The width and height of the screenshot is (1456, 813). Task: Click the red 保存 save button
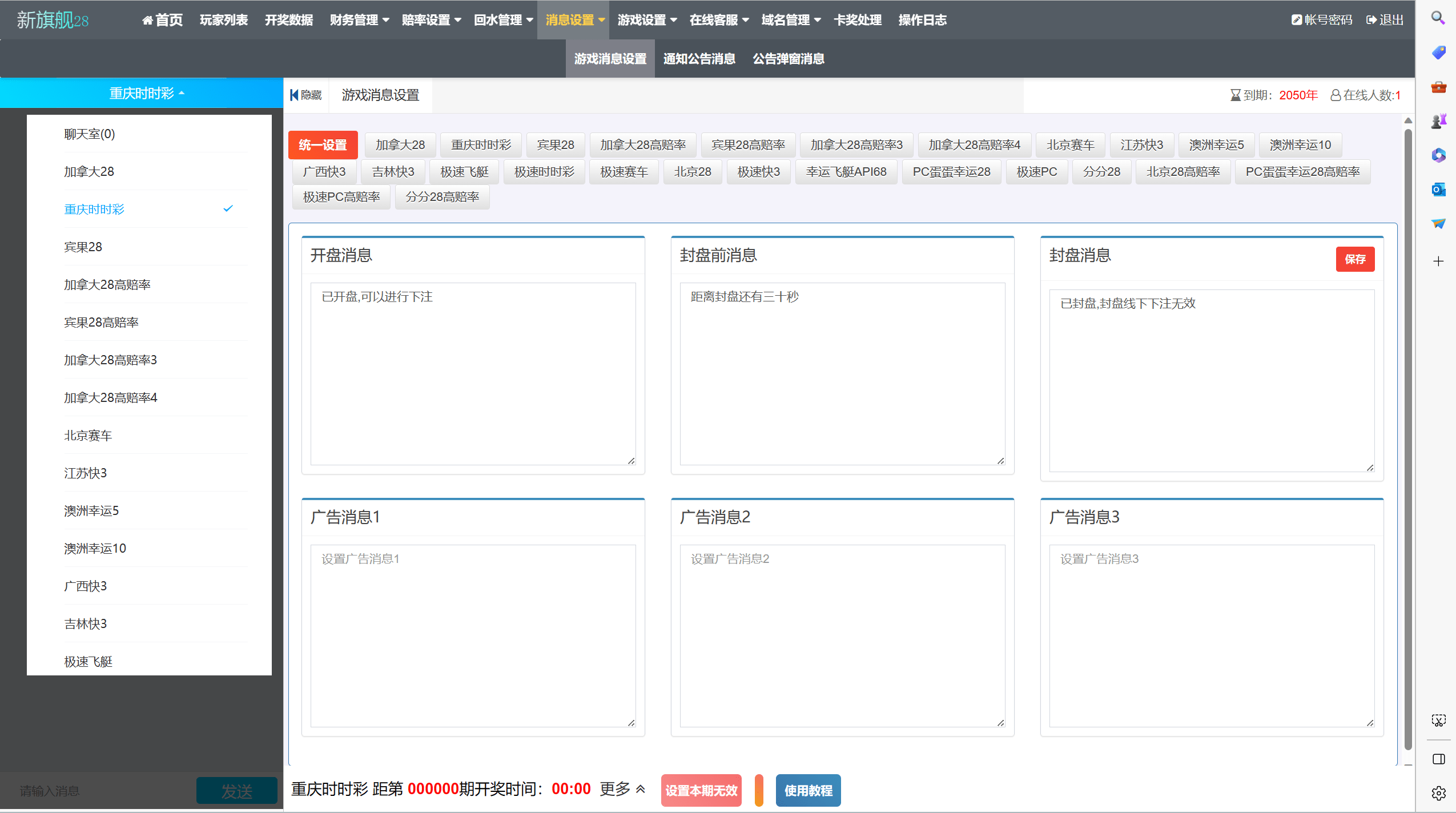pyautogui.click(x=1355, y=259)
